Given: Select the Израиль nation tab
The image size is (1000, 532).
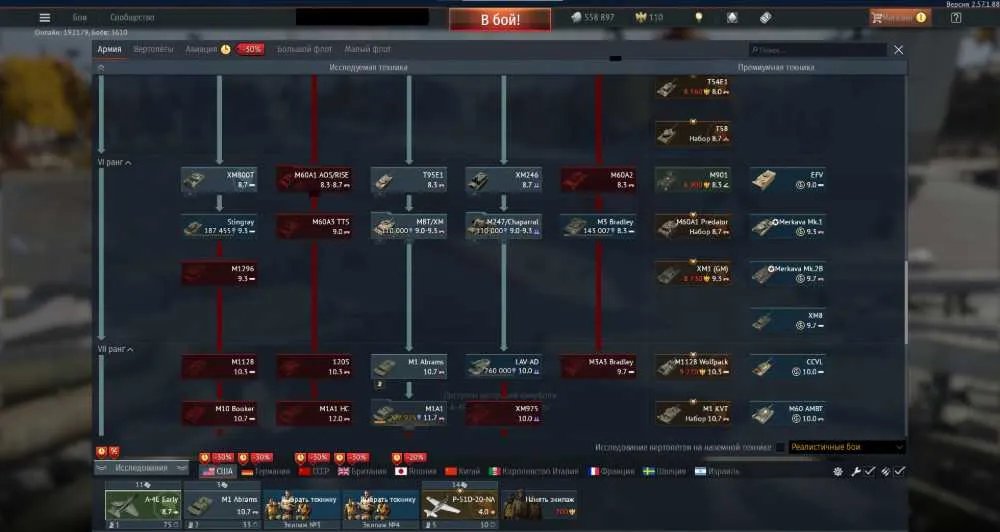Looking at the screenshot, I should pos(717,471).
